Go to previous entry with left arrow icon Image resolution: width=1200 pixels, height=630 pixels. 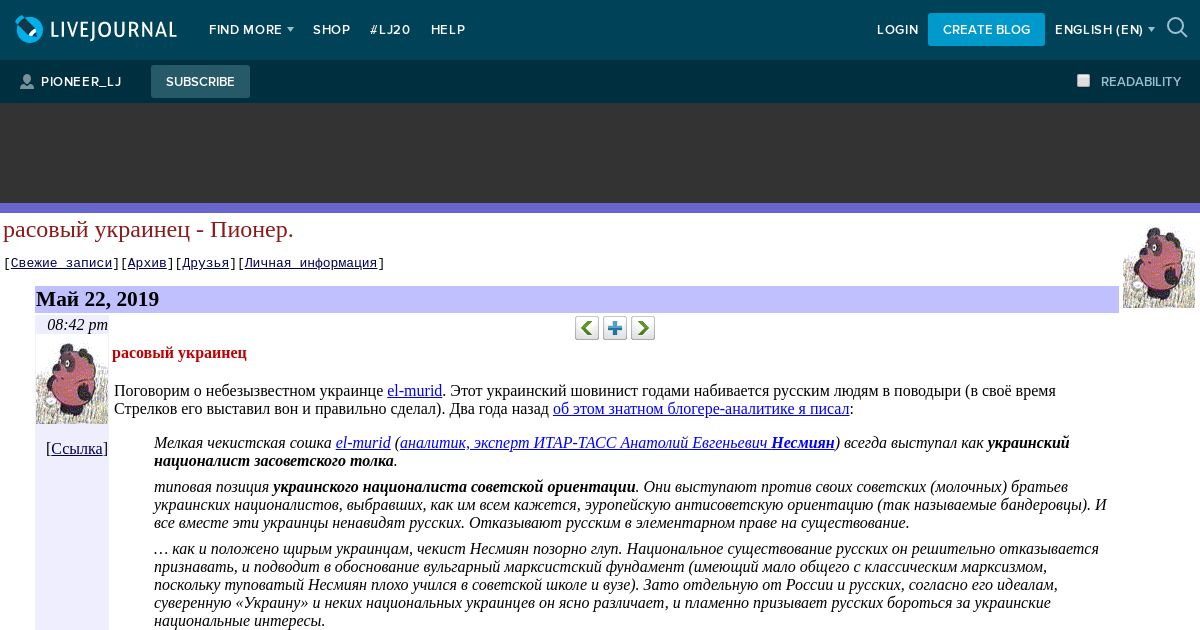click(587, 328)
